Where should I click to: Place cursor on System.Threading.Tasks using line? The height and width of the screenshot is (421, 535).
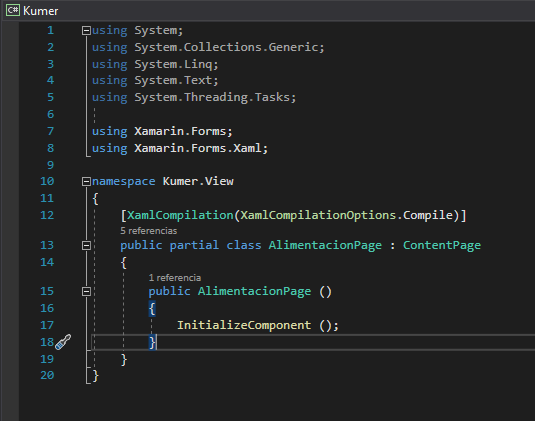tap(194, 97)
